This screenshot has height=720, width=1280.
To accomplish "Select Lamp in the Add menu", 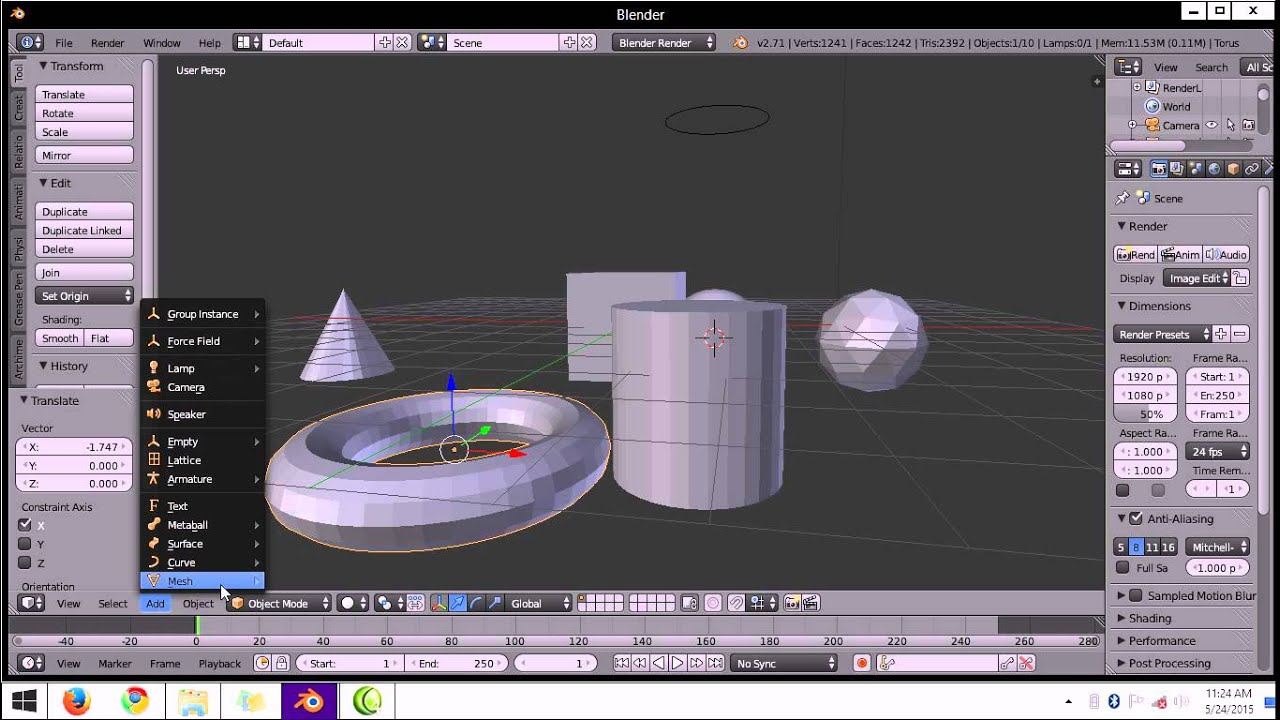I will pyautogui.click(x=201, y=368).
